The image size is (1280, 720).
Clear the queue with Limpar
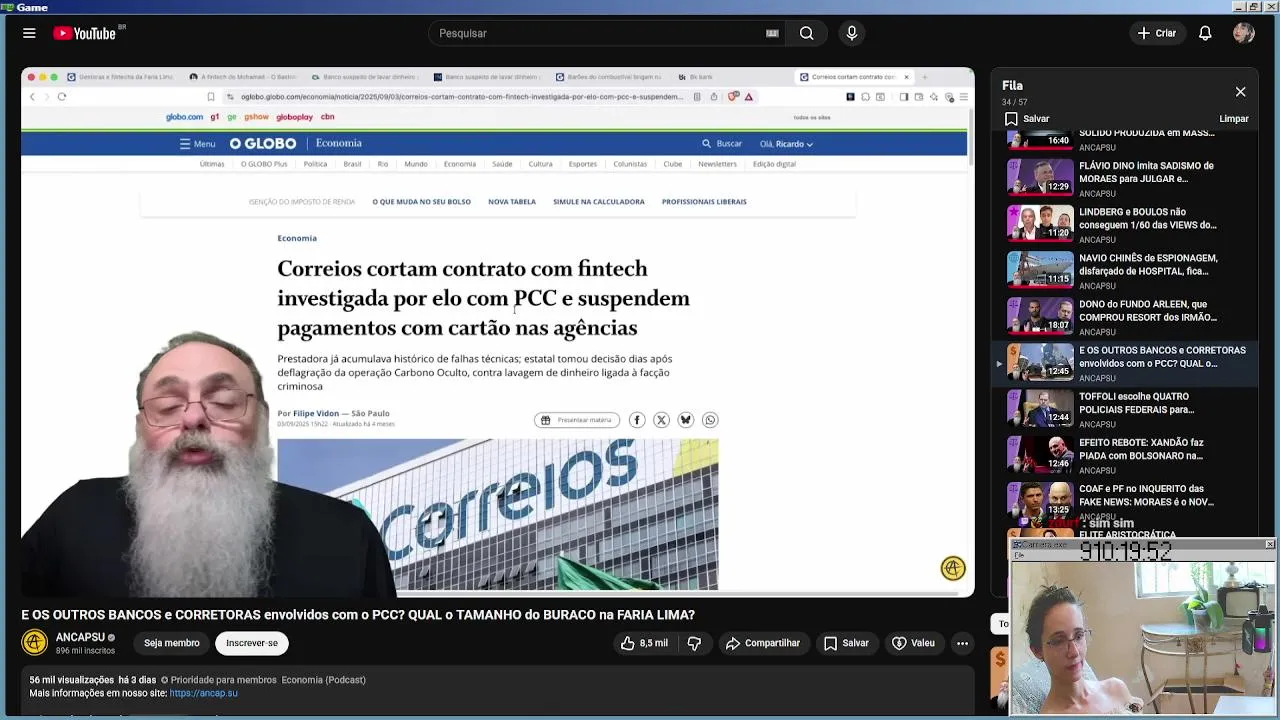[x=1233, y=119]
